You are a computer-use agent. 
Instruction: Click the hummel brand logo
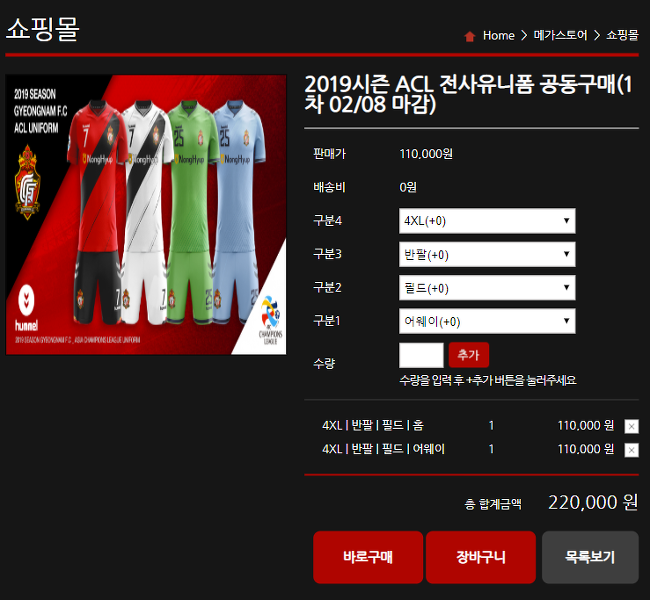[x=27, y=308]
